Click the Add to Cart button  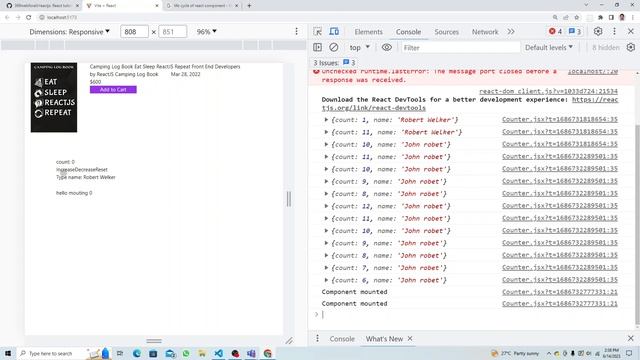[113, 89]
